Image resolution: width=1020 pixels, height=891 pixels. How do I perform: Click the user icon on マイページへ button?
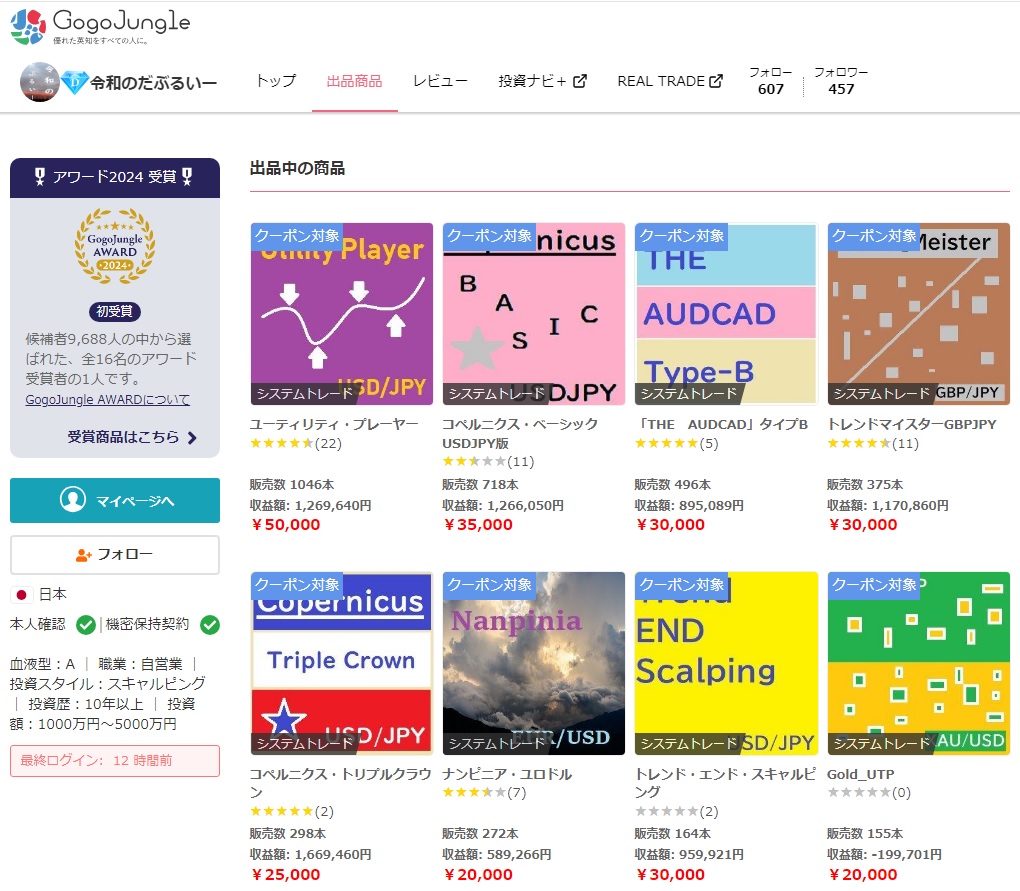click(73, 499)
